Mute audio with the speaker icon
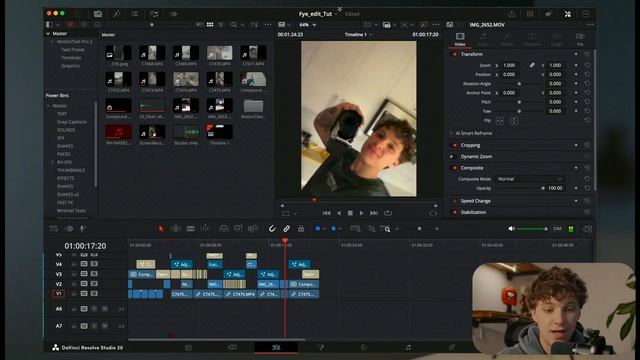Image resolution: width=640 pixels, height=360 pixels. (511, 229)
